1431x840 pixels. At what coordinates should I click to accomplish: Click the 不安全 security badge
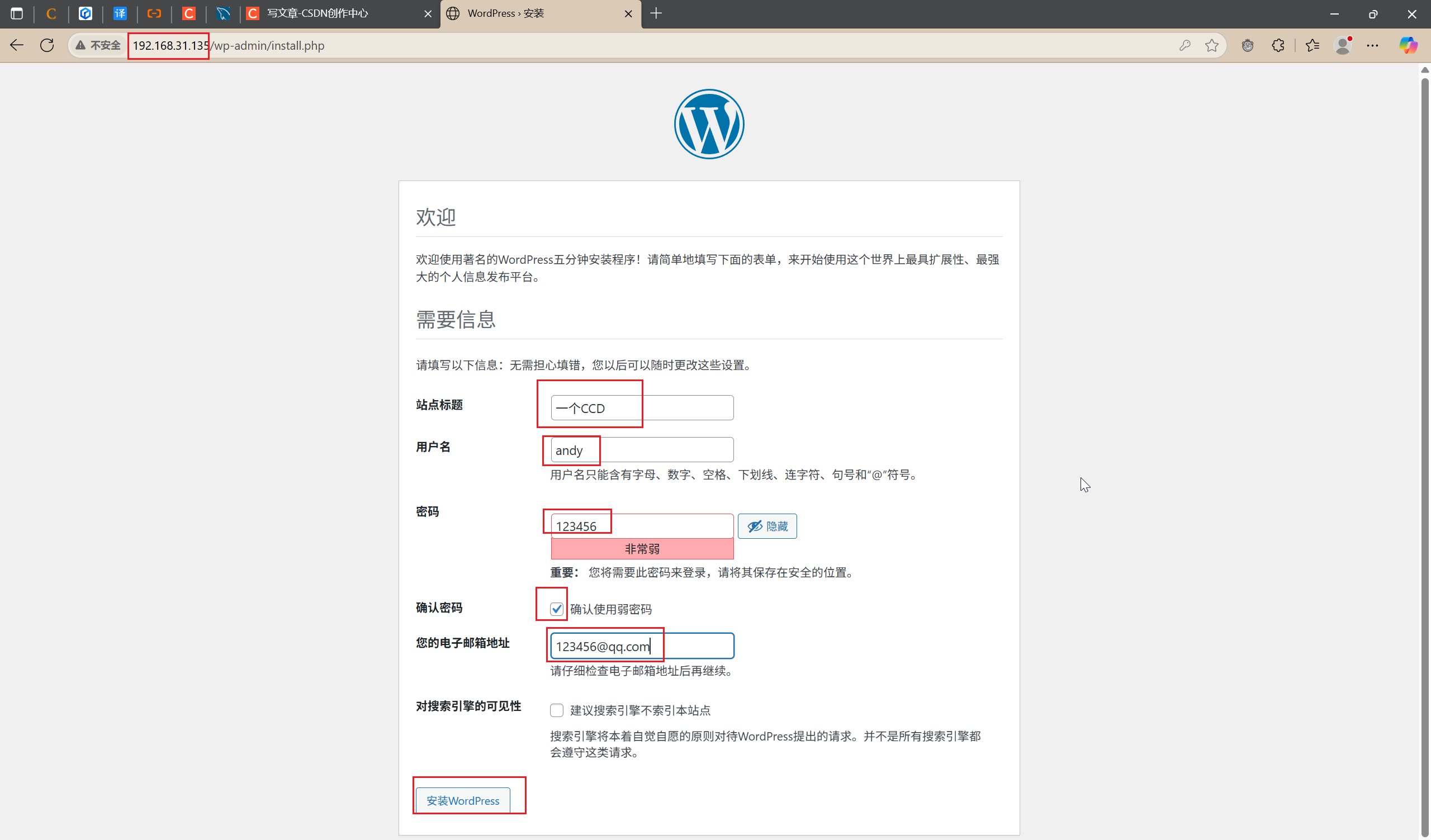[x=97, y=45]
